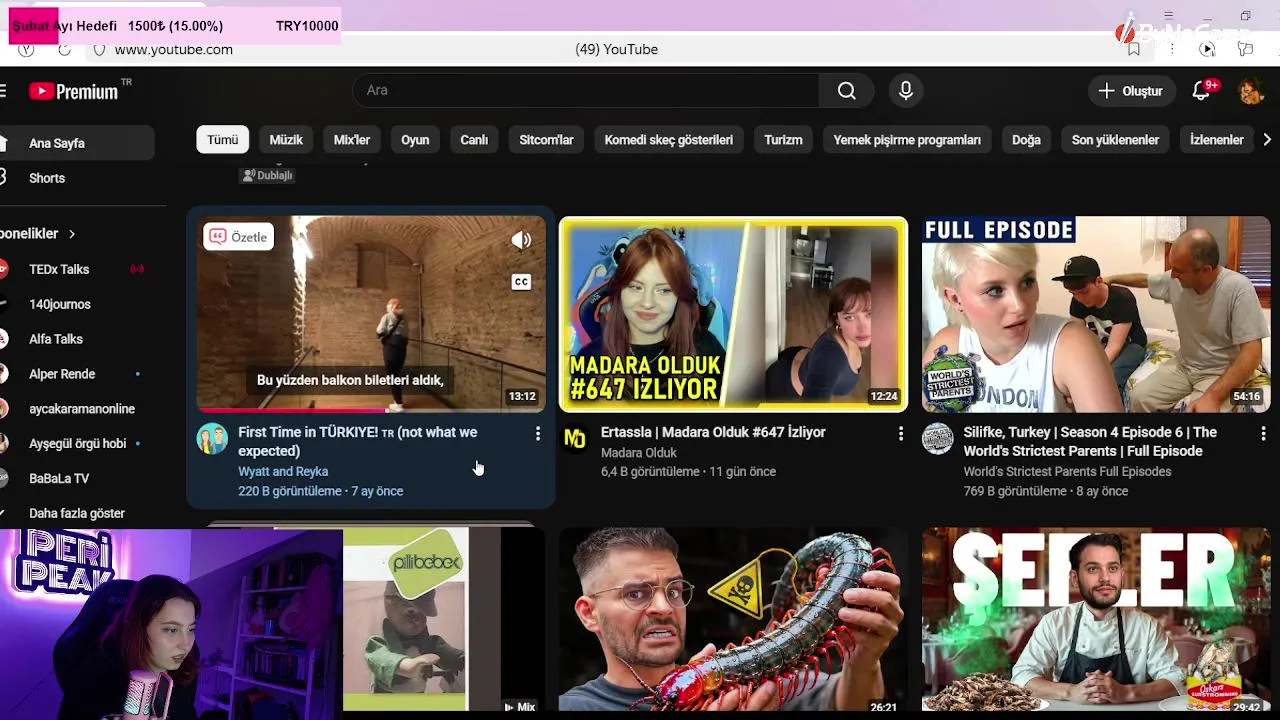Select the Tümü category chip
This screenshot has height=720, width=1280.
pos(222,140)
